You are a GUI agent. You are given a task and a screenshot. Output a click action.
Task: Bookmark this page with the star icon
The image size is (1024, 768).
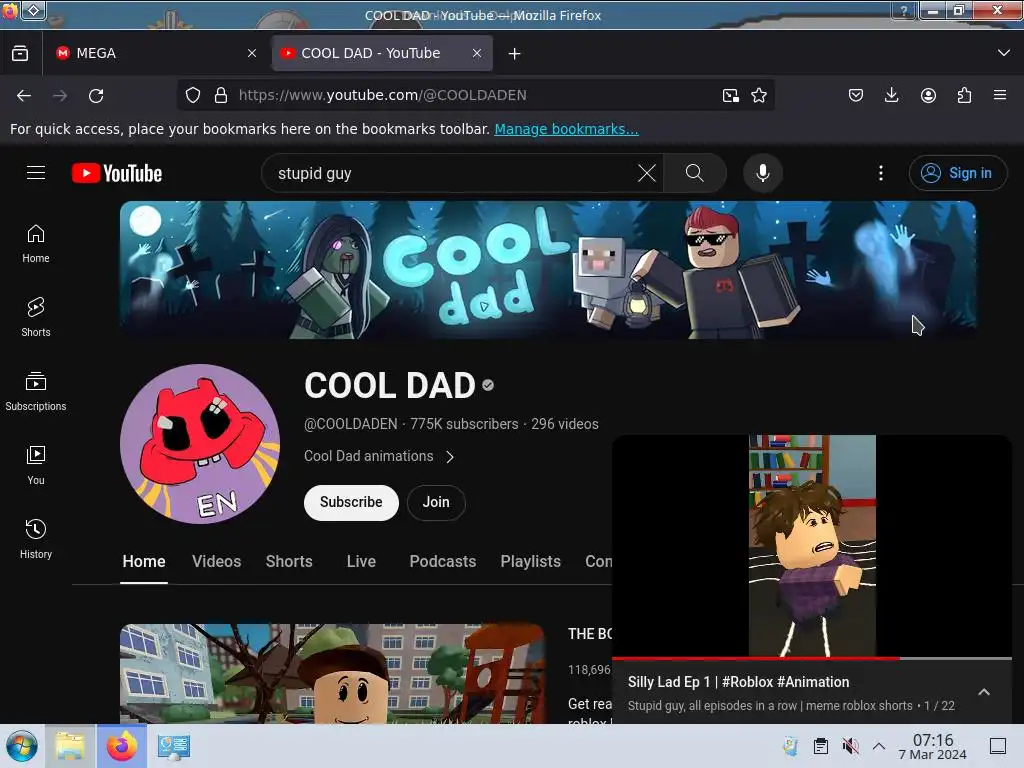coord(759,95)
